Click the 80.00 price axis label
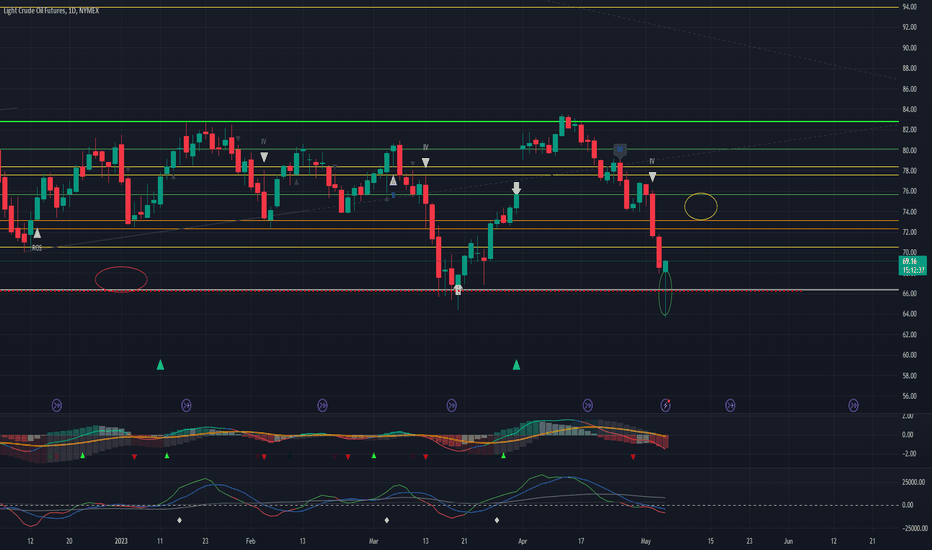The height and width of the screenshot is (550, 932). point(909,150)
